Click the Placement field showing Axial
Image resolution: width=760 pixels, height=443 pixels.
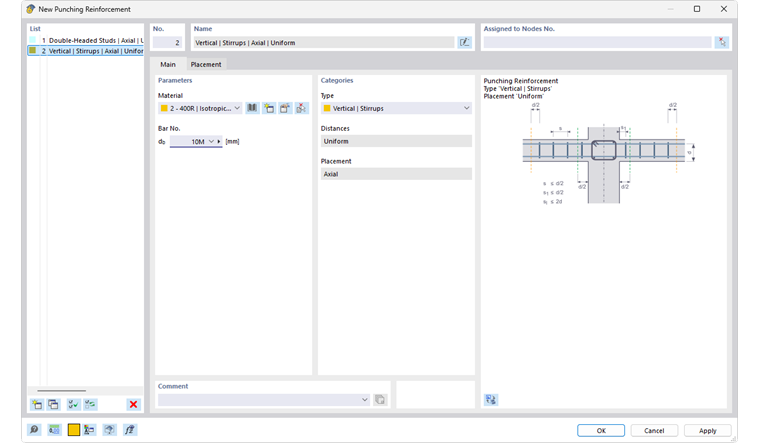tap(396, 174)
